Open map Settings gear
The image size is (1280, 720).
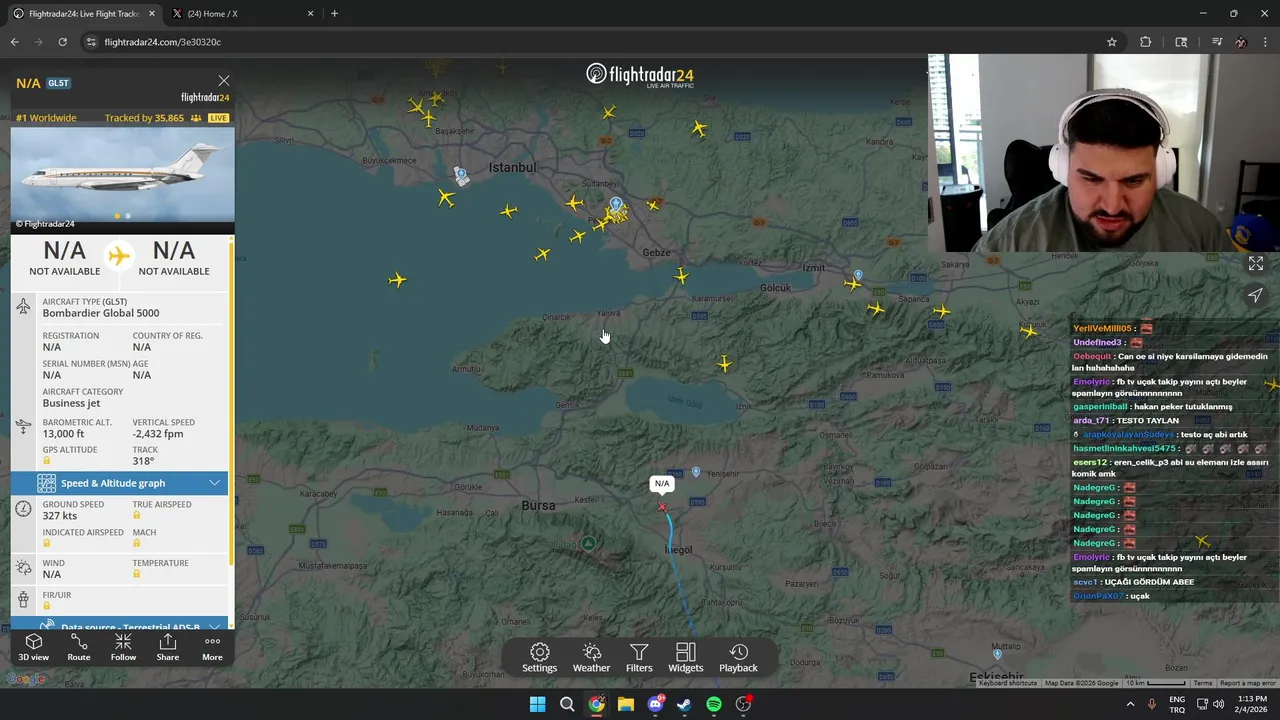(x=539, y=658)
